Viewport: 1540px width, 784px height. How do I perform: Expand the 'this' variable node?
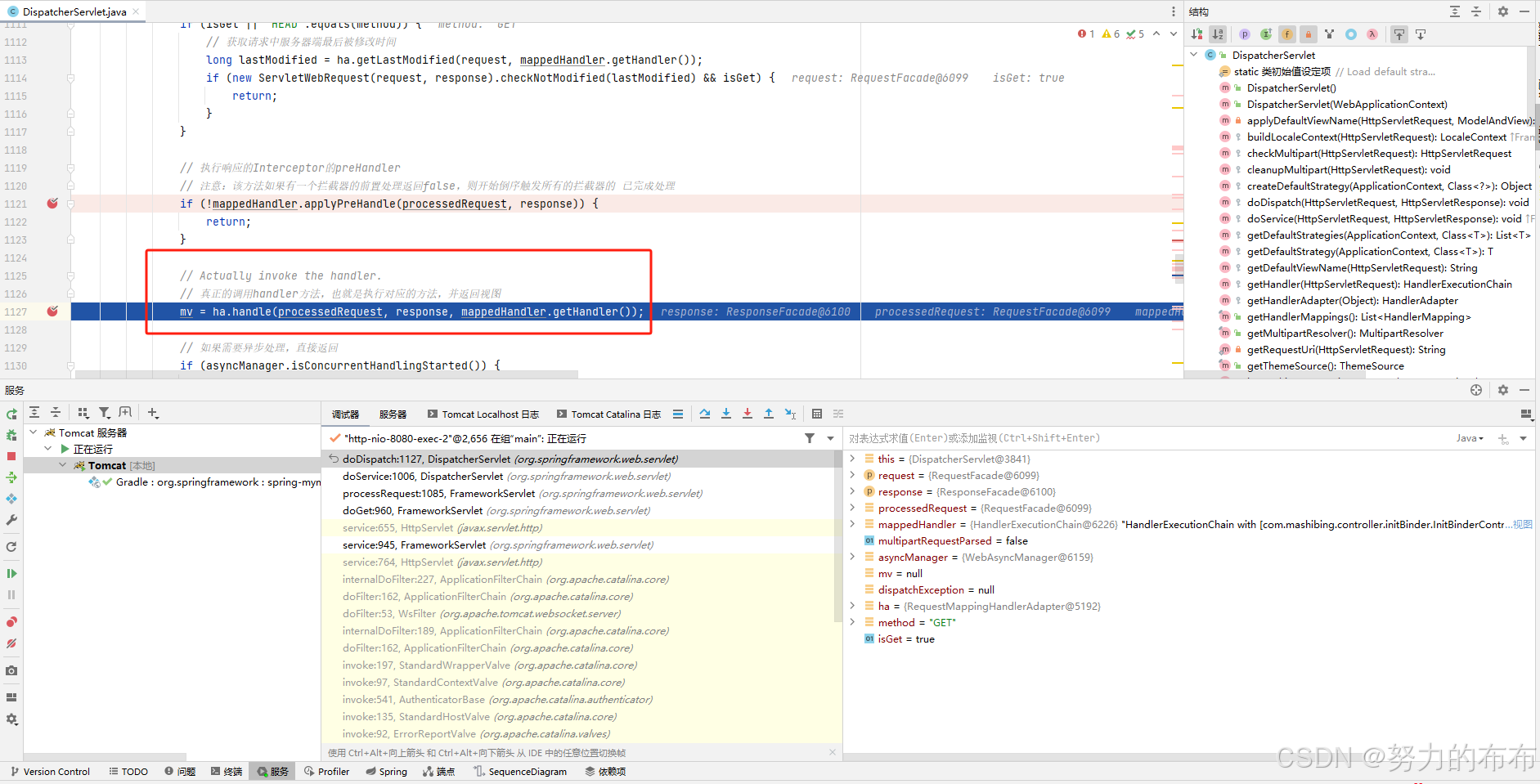coord(852,459)
